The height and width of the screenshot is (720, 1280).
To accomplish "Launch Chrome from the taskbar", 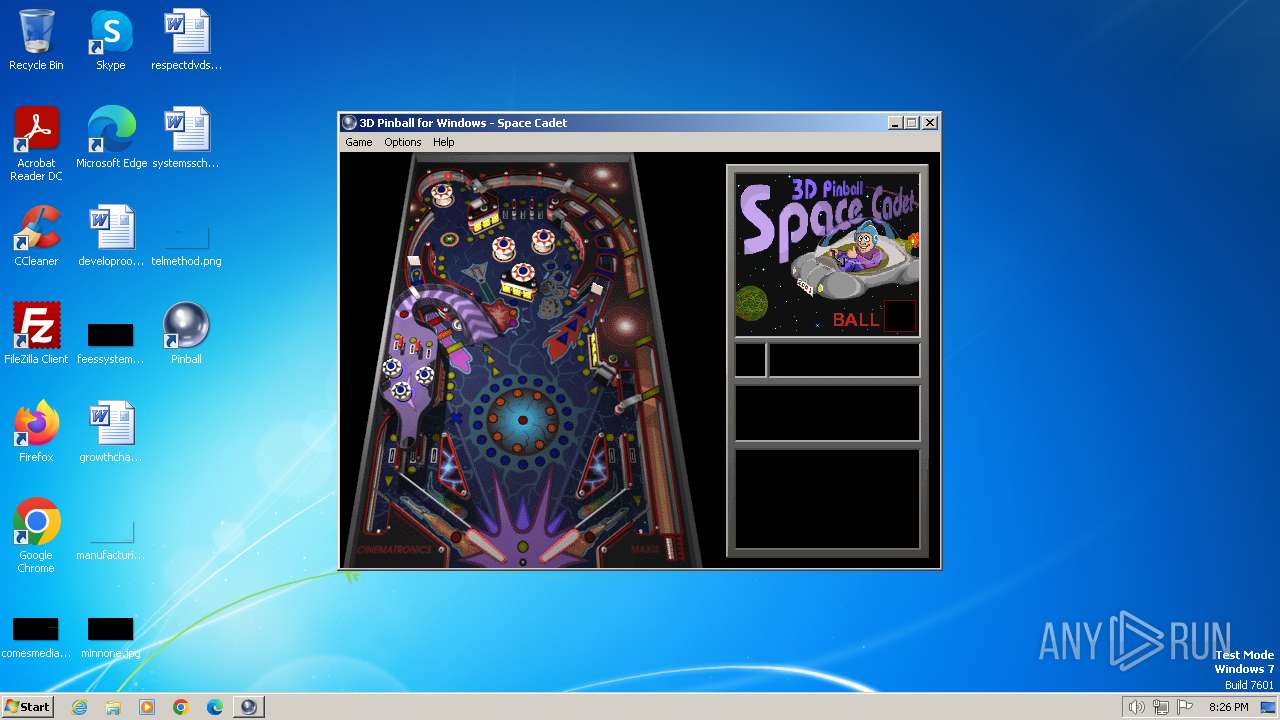I will [181, 707].
